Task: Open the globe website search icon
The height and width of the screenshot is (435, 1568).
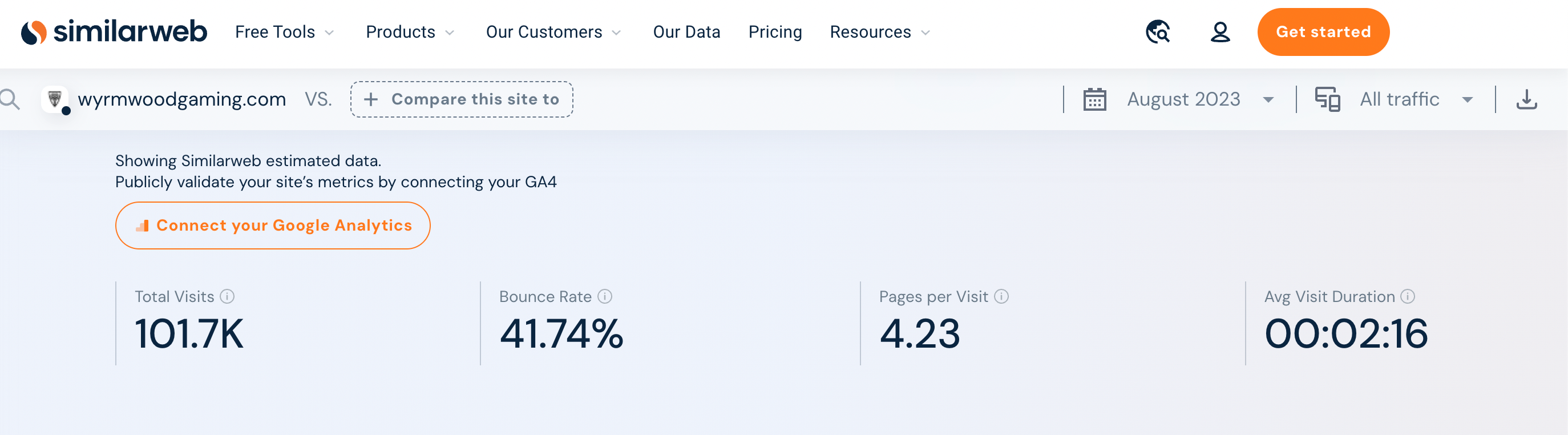Action: (1158, 31)
